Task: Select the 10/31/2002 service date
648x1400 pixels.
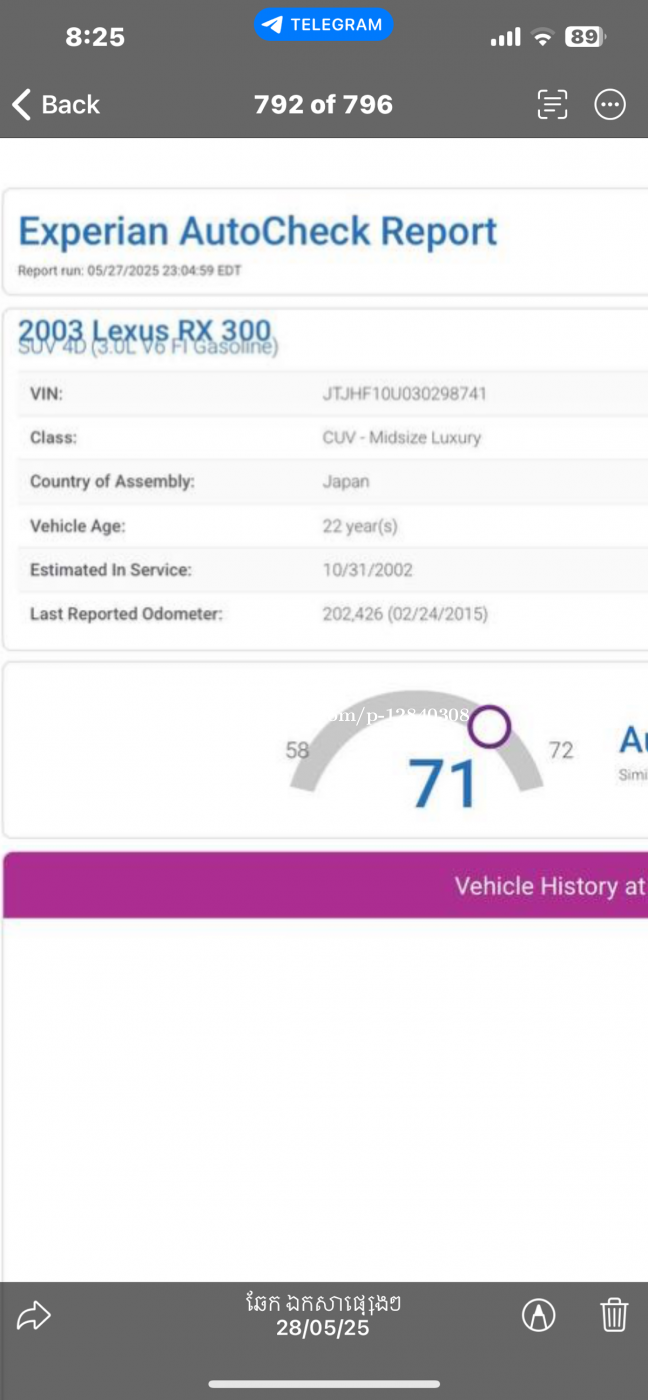Action: pyautogui.click(x=367, y=569)
